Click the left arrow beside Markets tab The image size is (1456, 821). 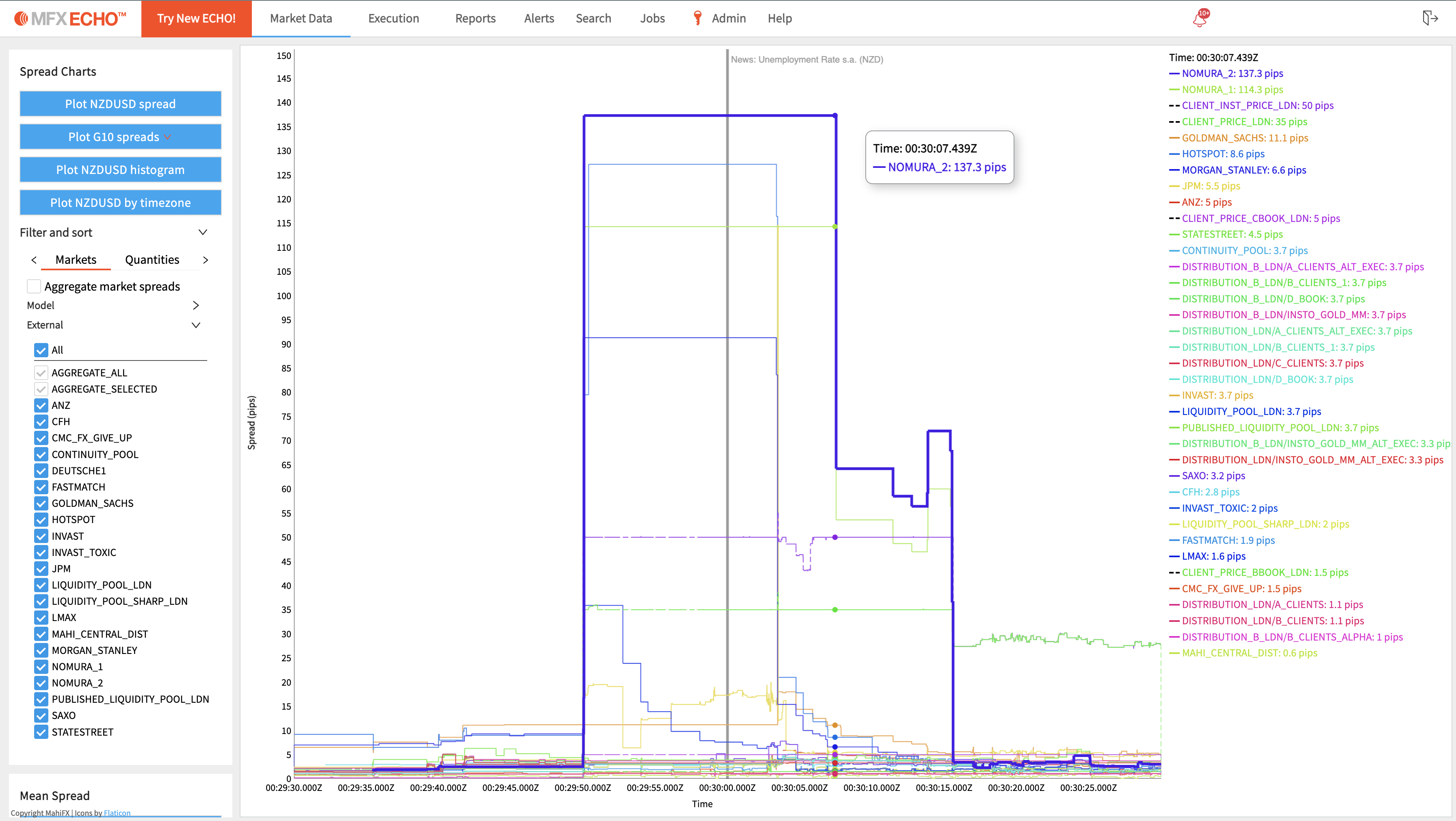[34, 260]
